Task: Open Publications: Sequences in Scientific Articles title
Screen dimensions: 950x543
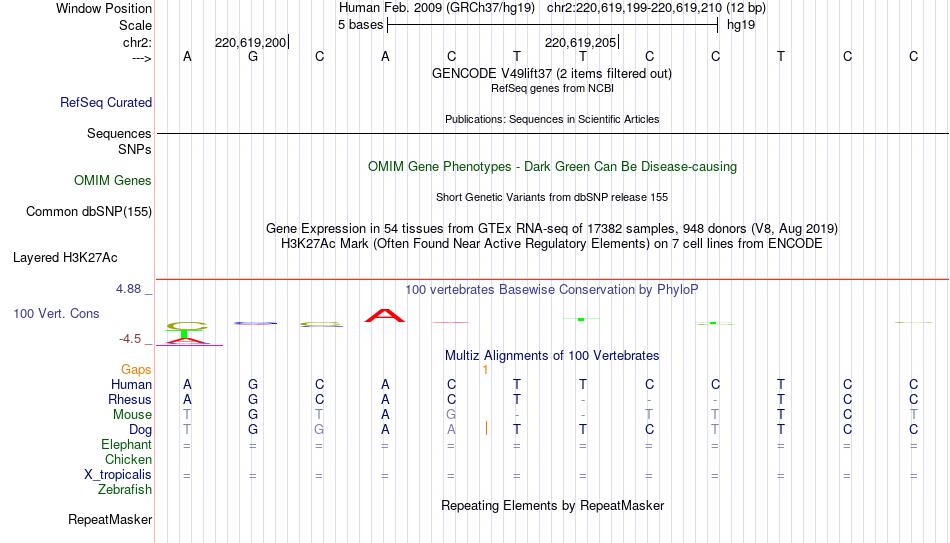Action: [x=552, y=119]
